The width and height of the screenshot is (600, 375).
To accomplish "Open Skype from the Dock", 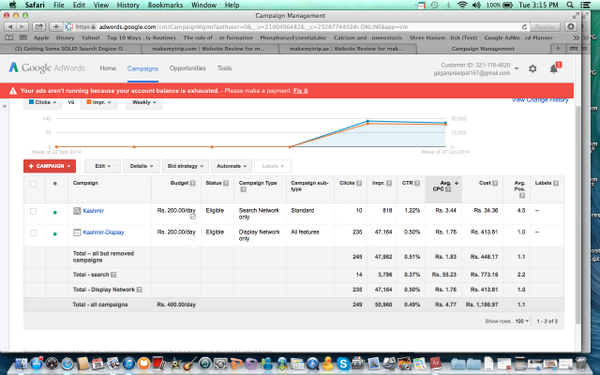I will click(x=342, y=364).
